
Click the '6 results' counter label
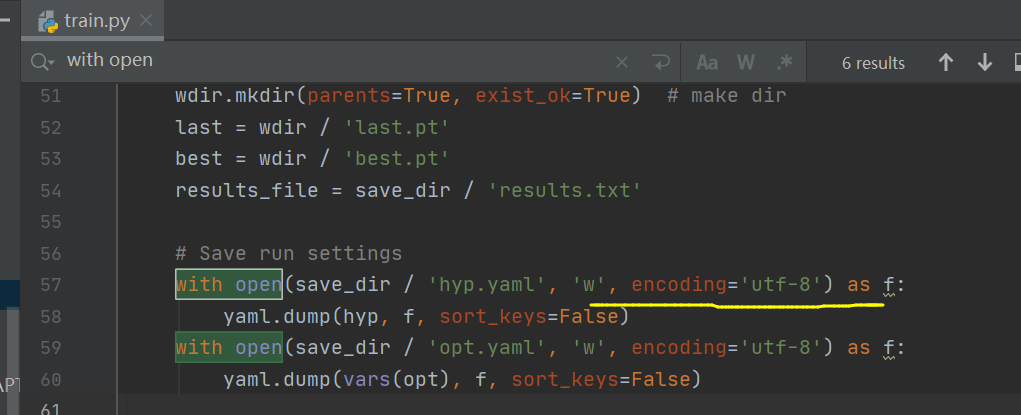(x=873, y=63)
